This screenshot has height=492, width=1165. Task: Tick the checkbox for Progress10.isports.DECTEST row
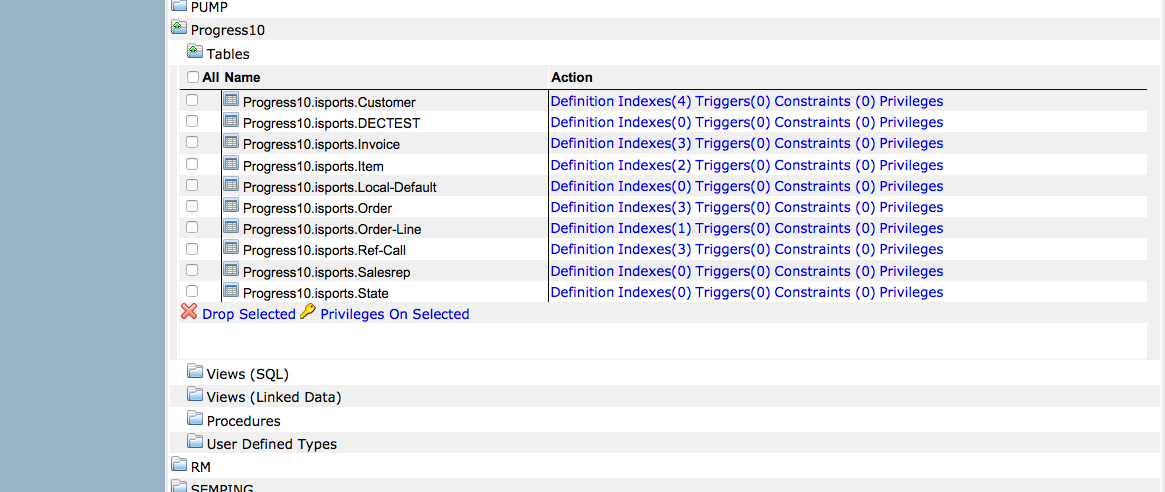(192, 121)
